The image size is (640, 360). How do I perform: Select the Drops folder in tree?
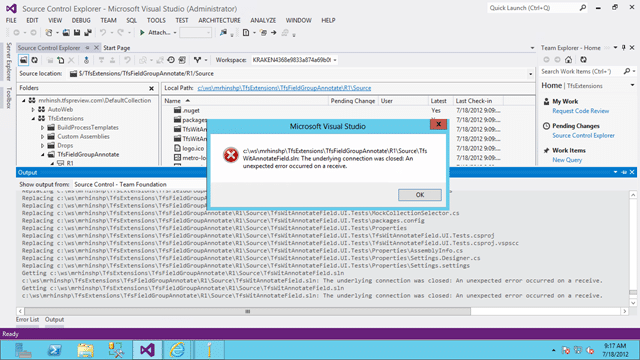pyautogui.click(x=65, y=145)
